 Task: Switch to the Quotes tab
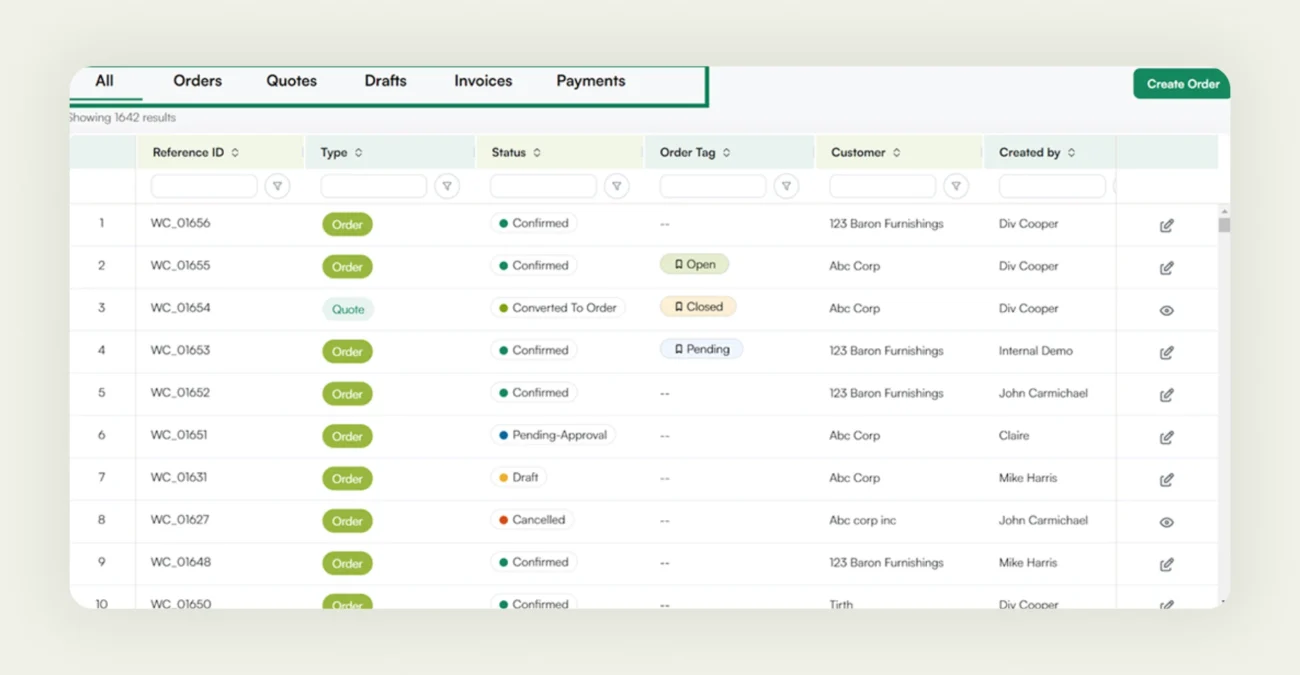(291, 81)
